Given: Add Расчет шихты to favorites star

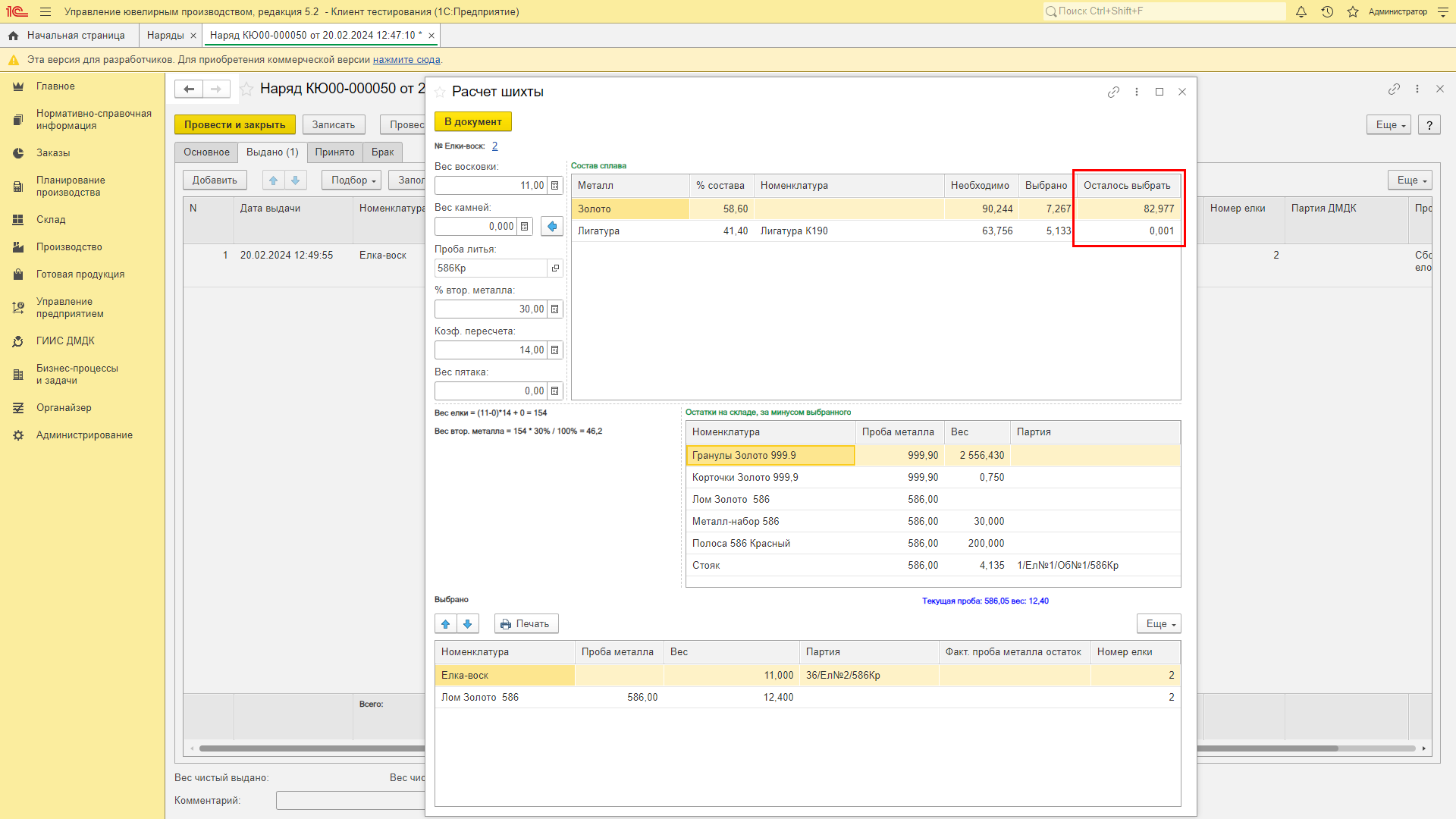Looking at the screenshot, I should (x=440, y=92).
